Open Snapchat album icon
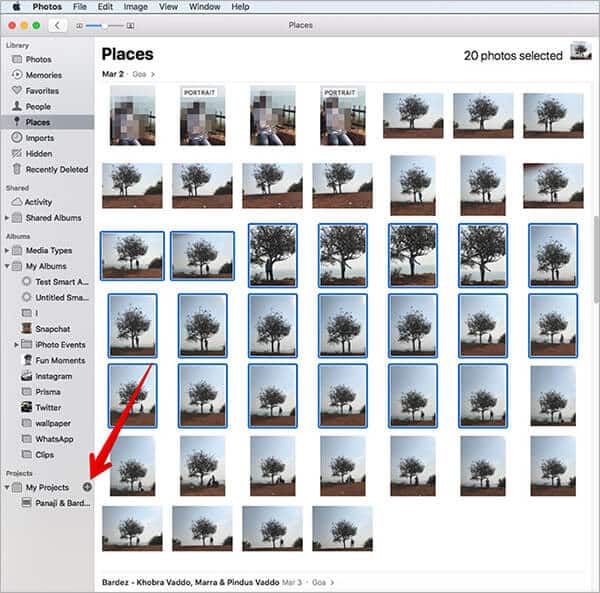600x593 pixels. (26, 329)
